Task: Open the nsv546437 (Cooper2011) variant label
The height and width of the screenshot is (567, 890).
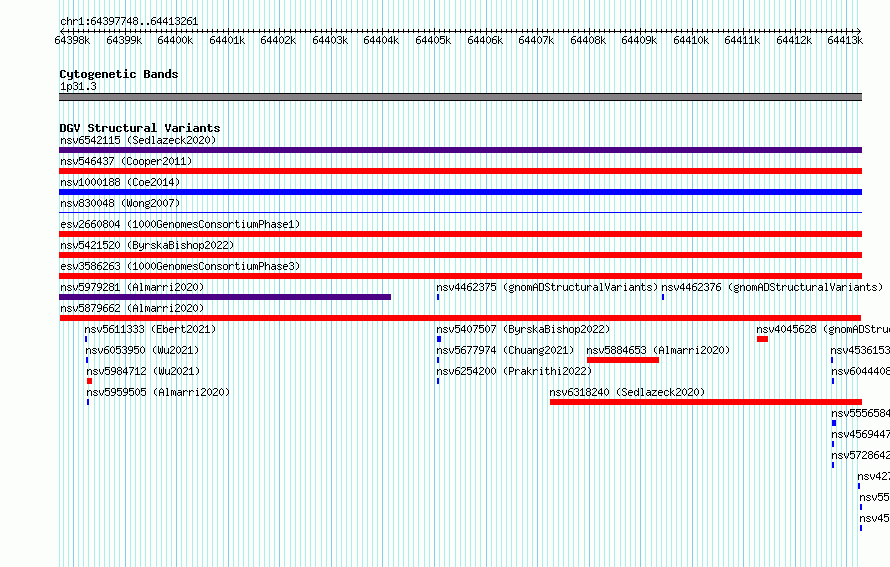Action: pyautogui.click(x=126, y=161)
